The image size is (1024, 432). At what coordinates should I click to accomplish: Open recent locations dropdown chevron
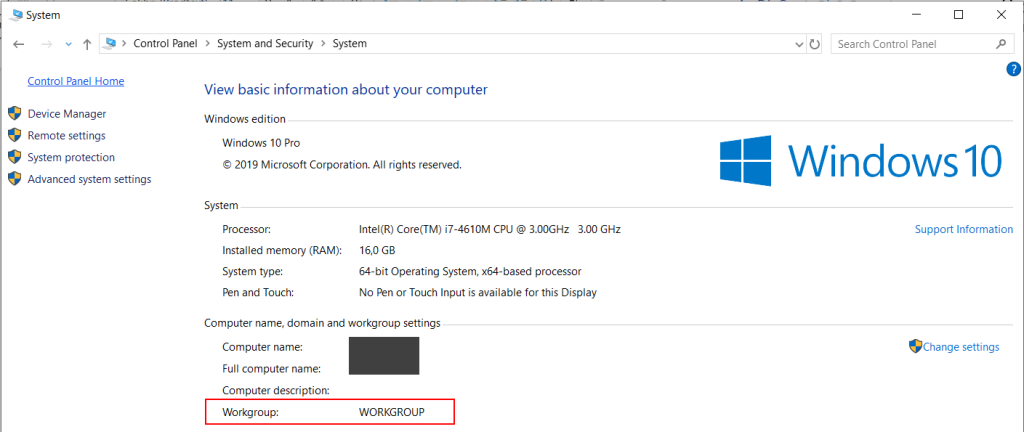69,44
